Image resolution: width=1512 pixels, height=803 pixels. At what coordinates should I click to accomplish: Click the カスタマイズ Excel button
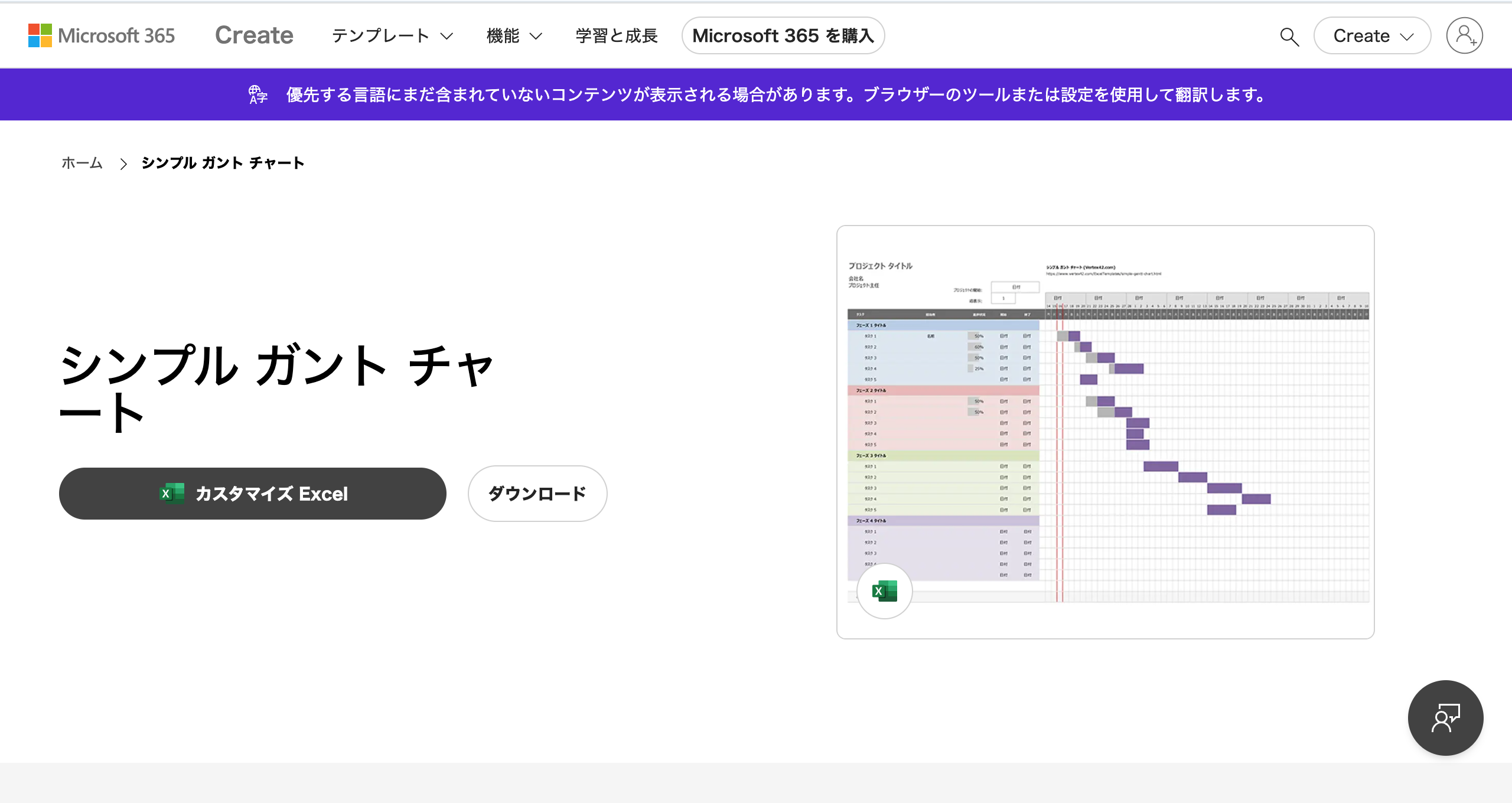coord(253,494)
